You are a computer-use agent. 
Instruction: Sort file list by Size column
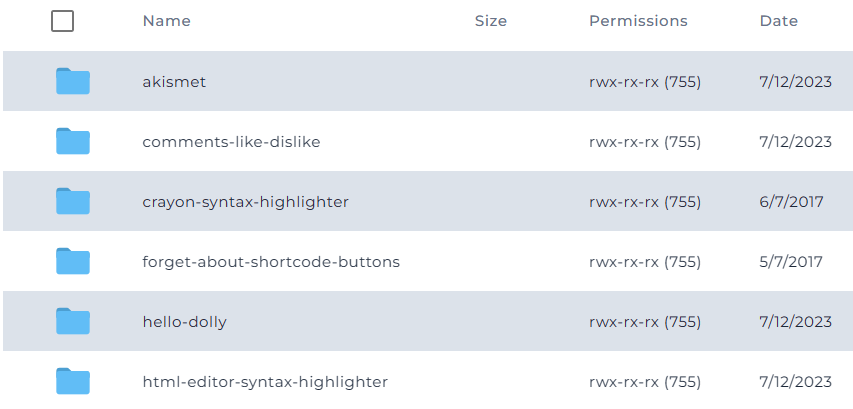[490, 21]
